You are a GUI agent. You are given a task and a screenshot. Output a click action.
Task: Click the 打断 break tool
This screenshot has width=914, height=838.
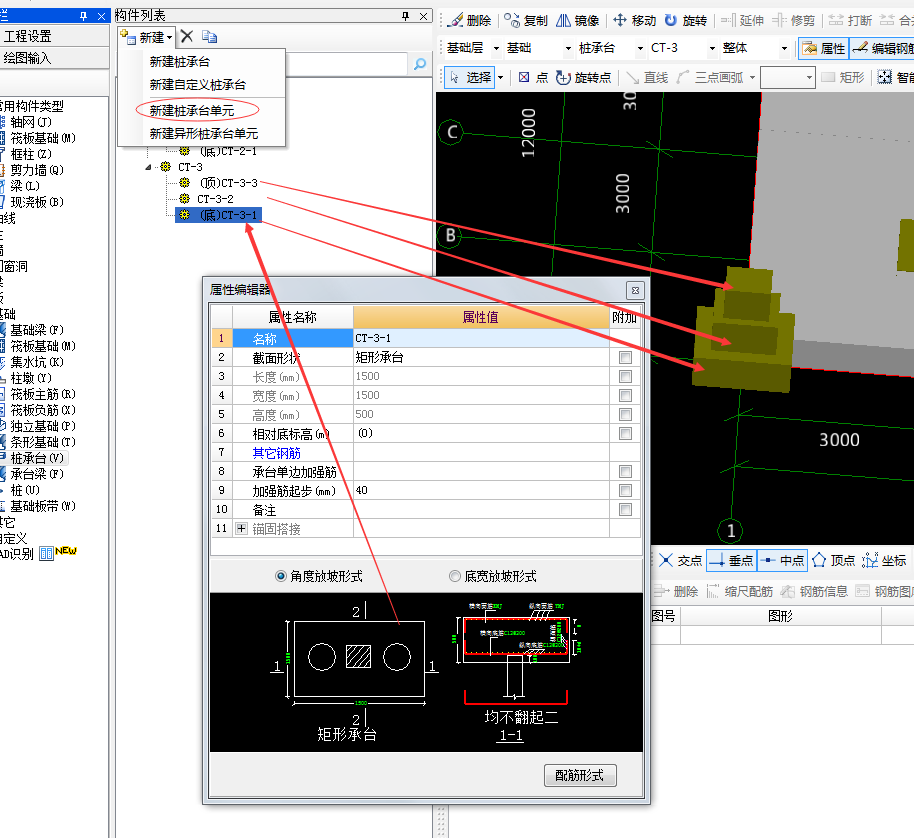[x=850, y=20]
